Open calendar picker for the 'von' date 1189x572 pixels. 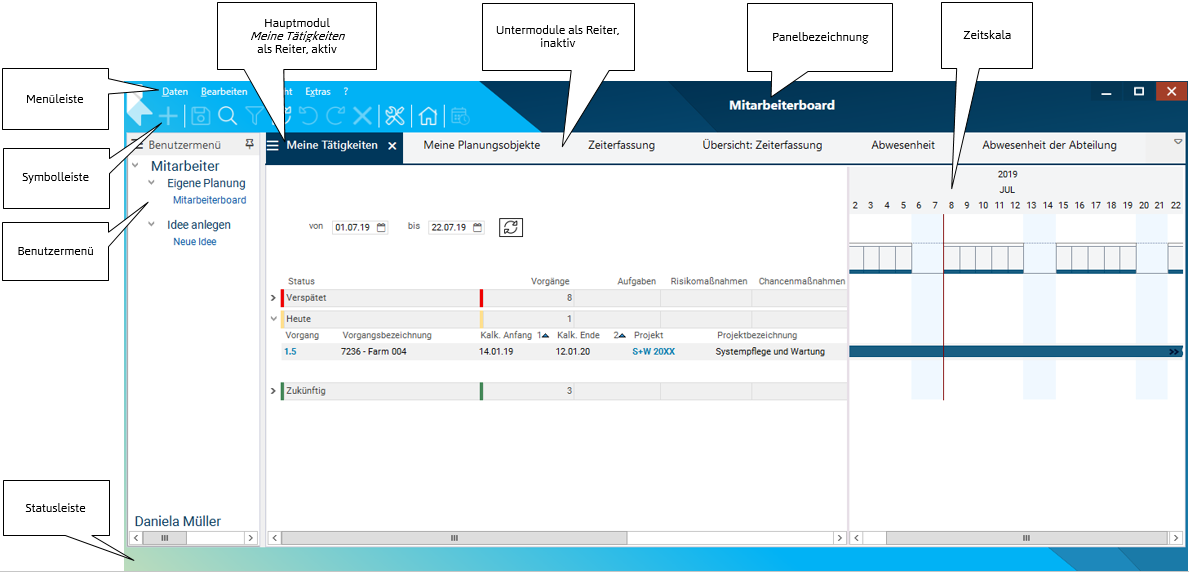click(381, 227)
